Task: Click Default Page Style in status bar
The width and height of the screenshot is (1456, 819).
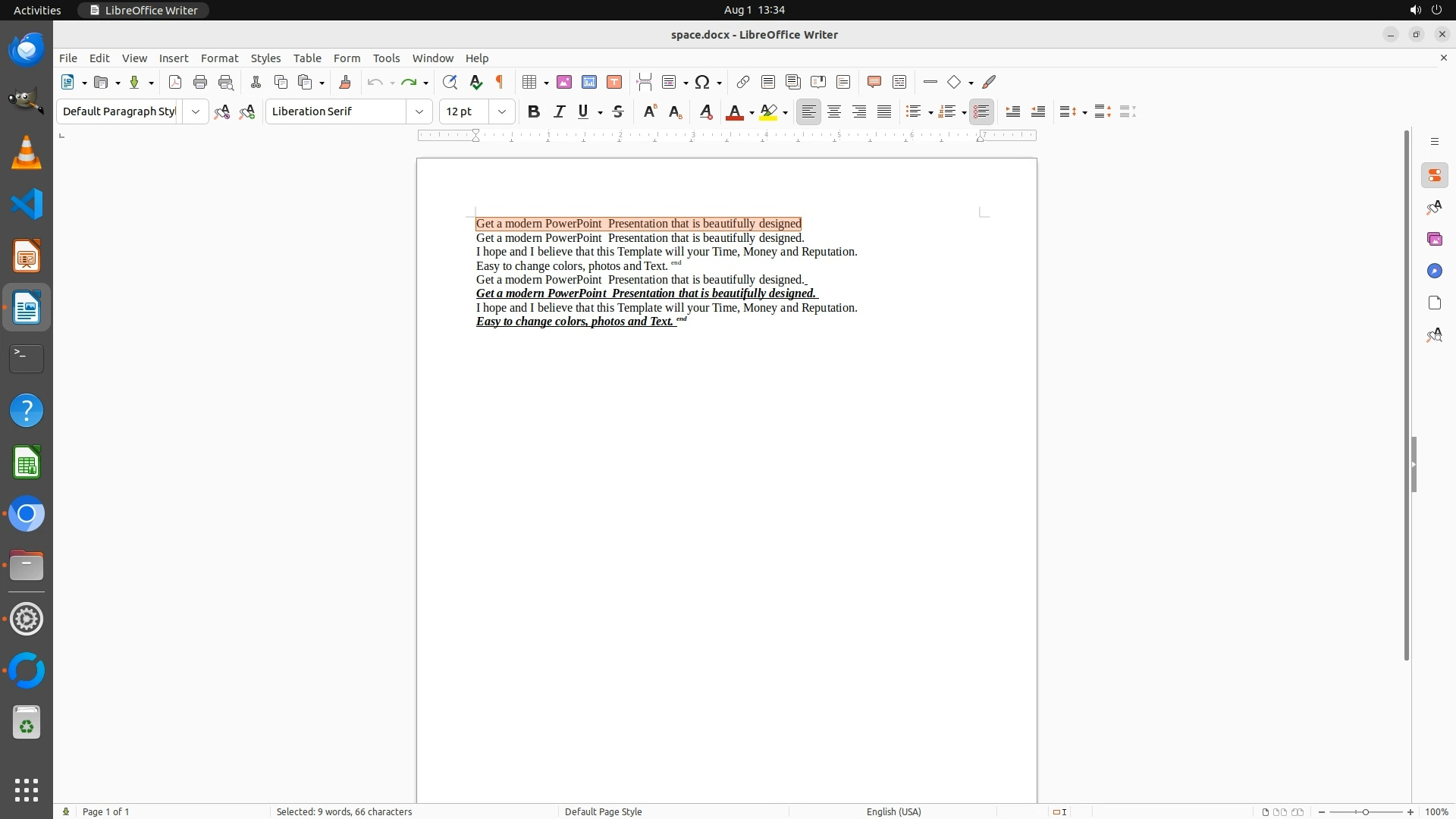Action: [x=603, y=811]
